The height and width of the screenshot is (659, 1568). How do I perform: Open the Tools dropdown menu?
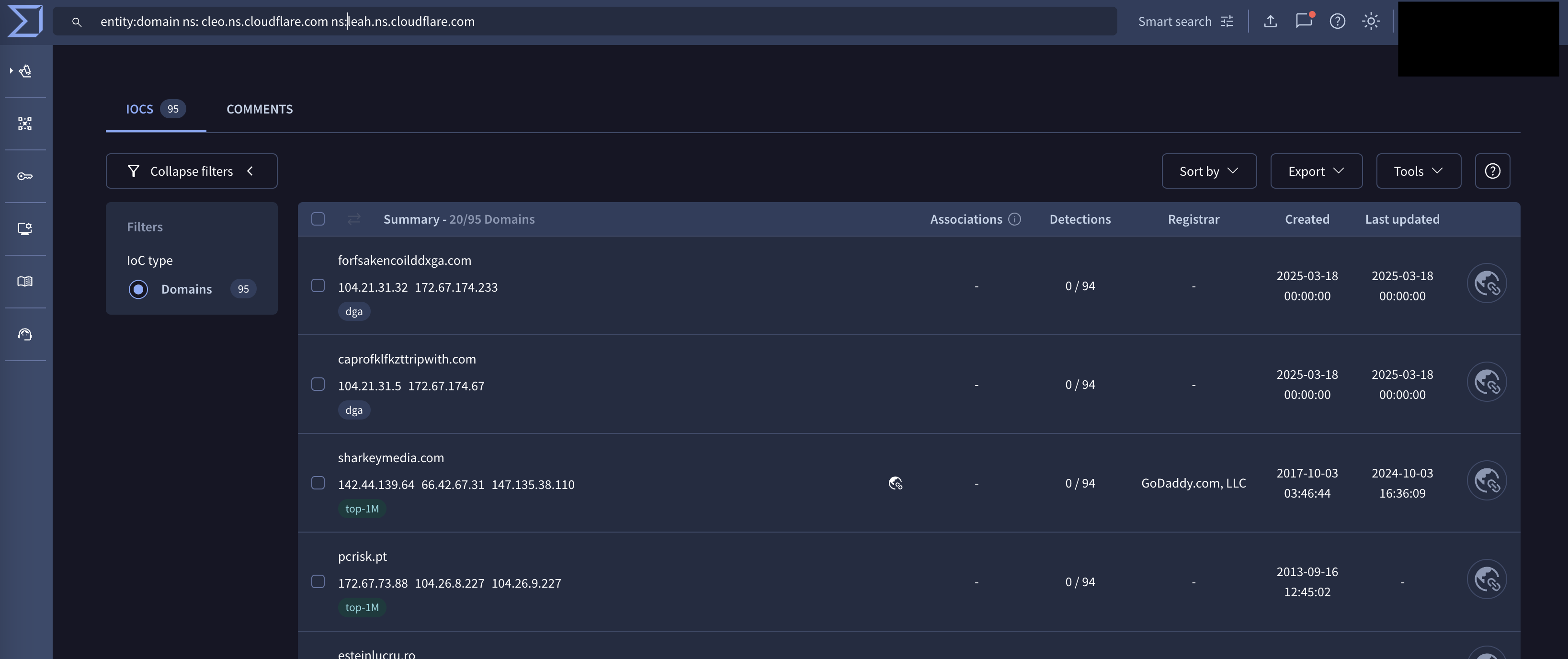pyautogui.click(x=1418, y=171)
